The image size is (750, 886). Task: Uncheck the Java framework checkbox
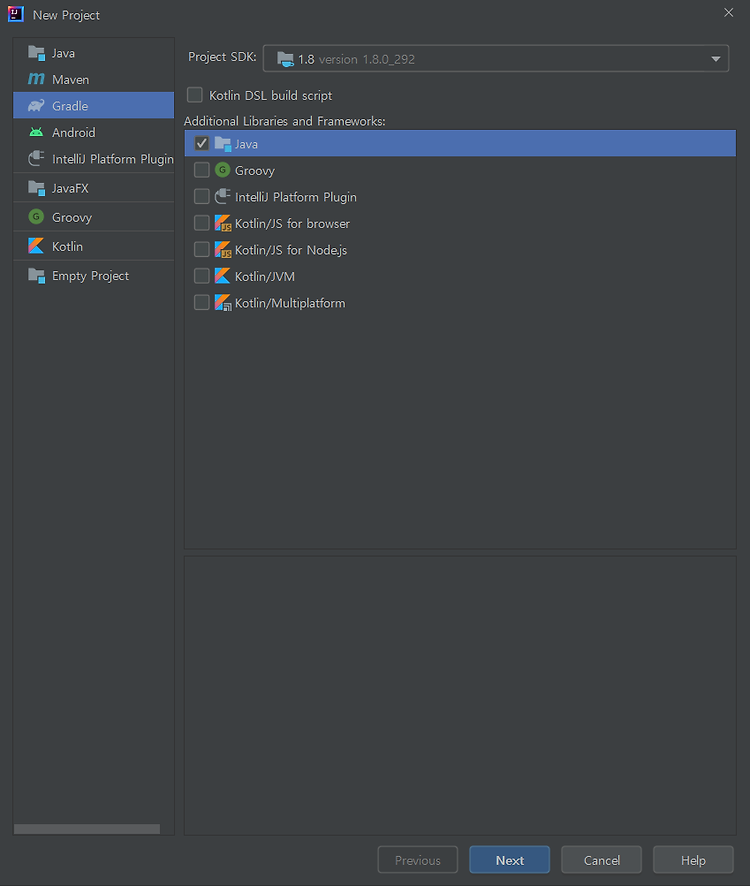tap(202, 144)
